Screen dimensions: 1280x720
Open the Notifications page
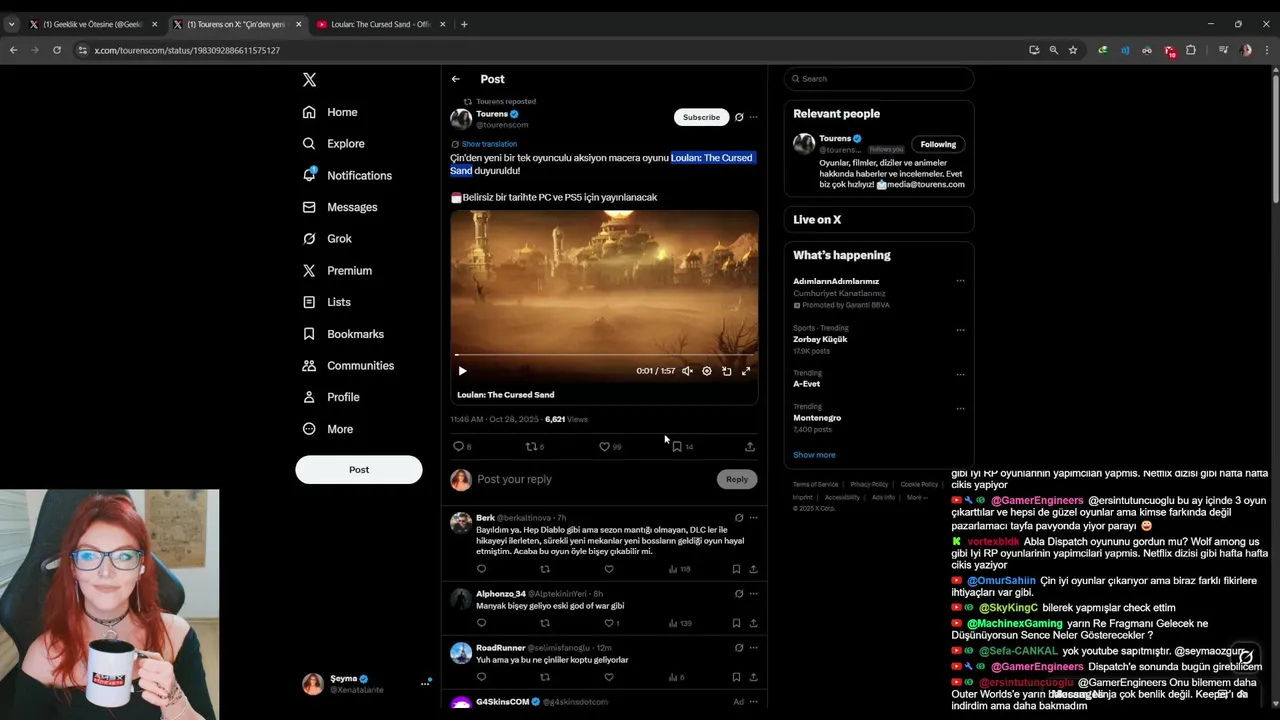(348, 175)
